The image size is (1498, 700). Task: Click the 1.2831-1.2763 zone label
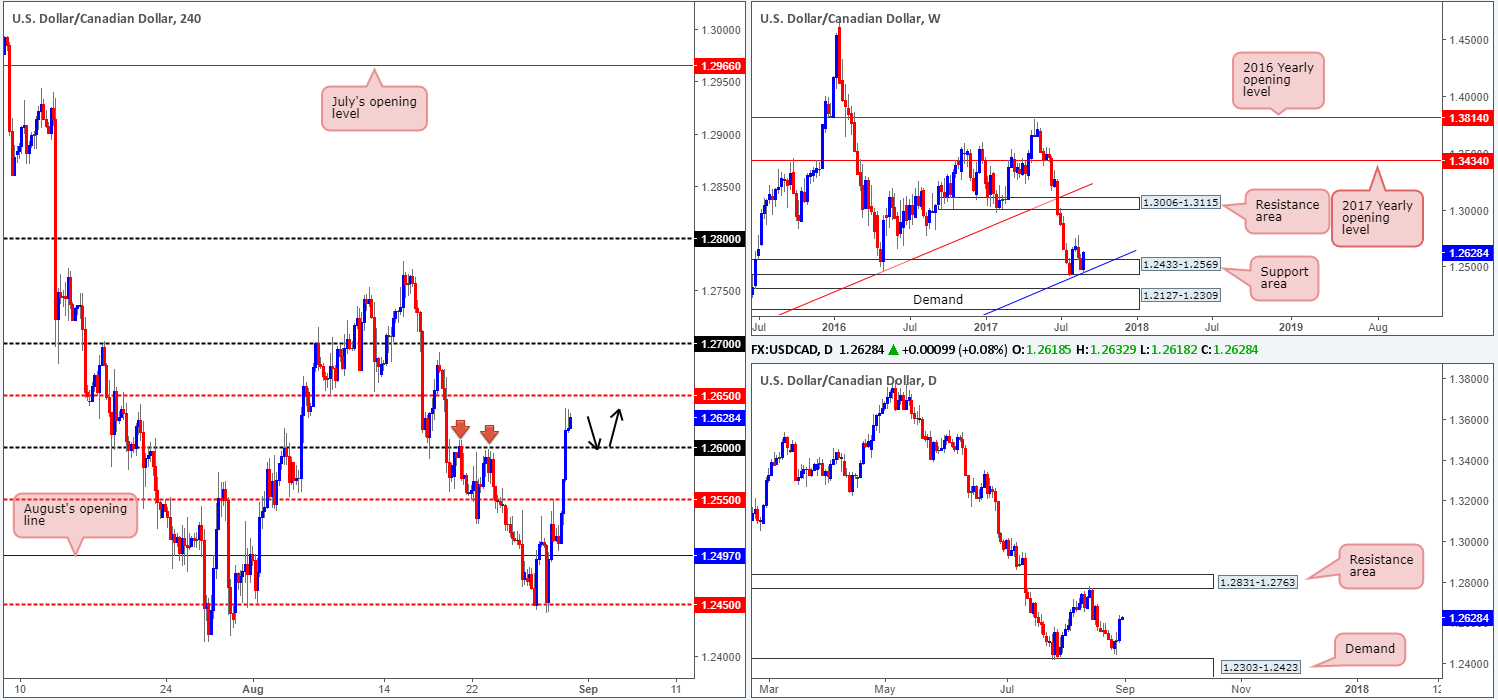[x=1256, y=581]
